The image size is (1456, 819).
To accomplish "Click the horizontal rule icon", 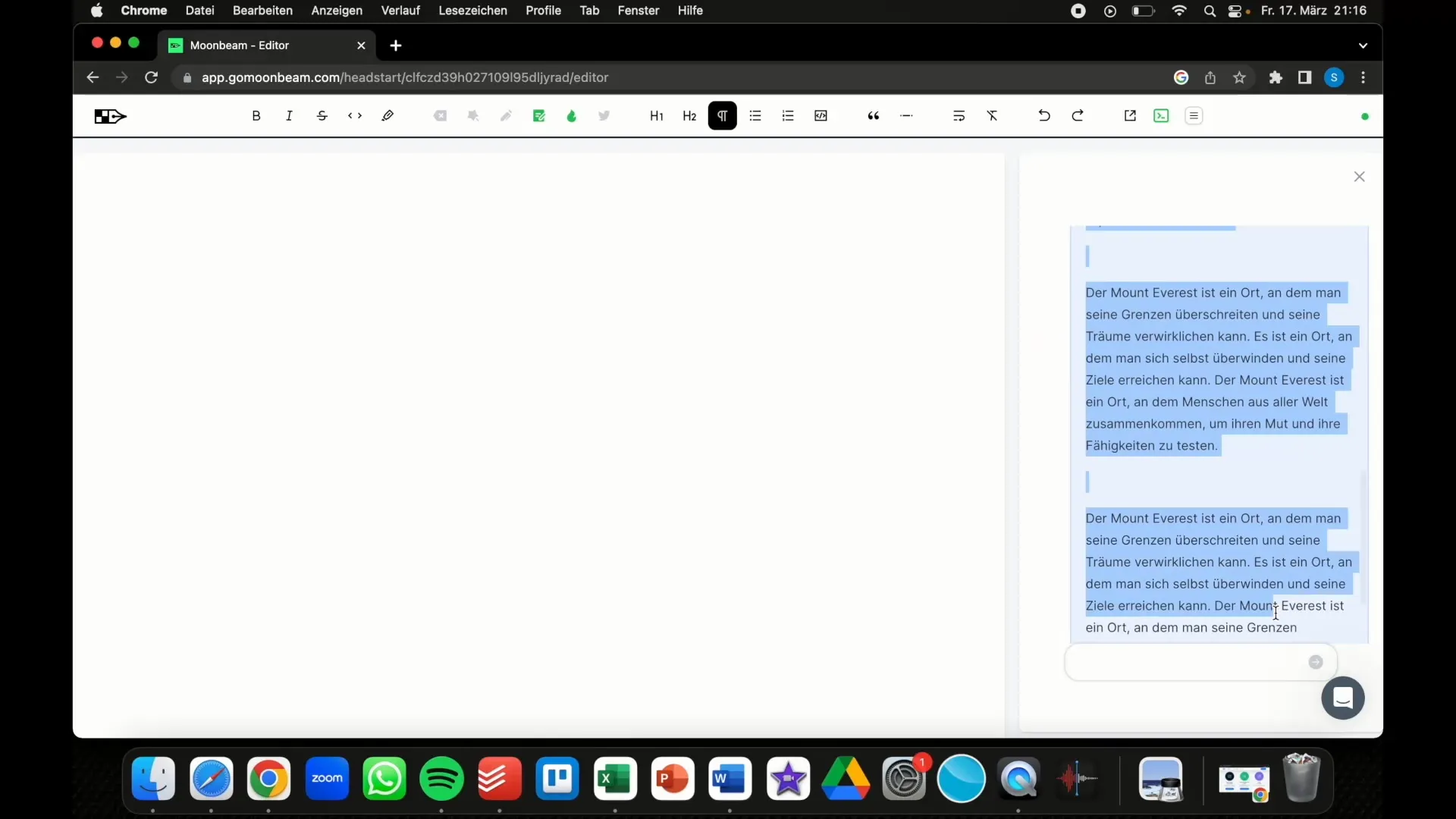I will click(906, 115).
